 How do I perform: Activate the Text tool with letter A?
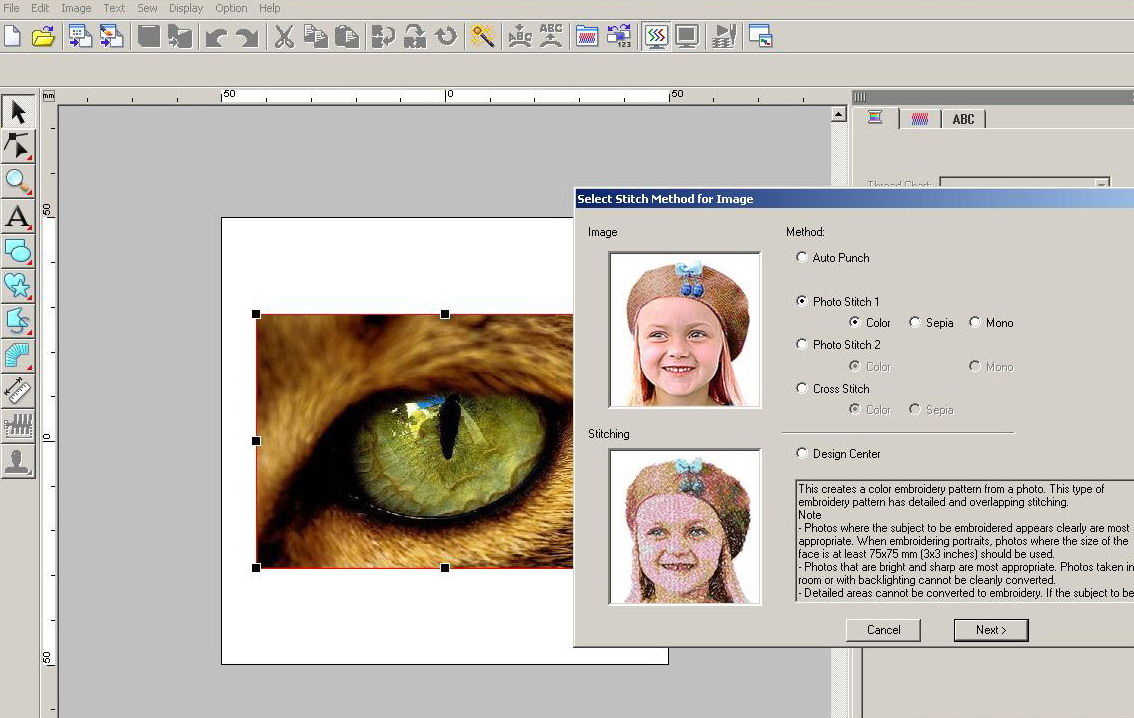click(18, 216)
